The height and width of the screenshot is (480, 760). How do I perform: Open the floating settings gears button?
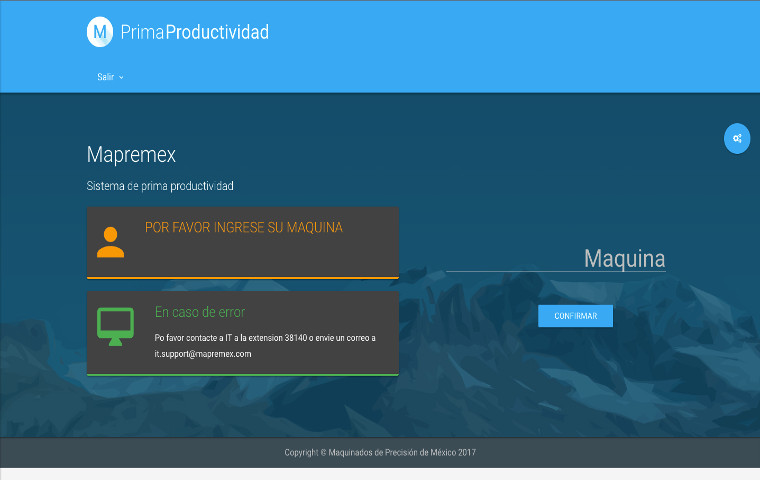click(737, 138)
